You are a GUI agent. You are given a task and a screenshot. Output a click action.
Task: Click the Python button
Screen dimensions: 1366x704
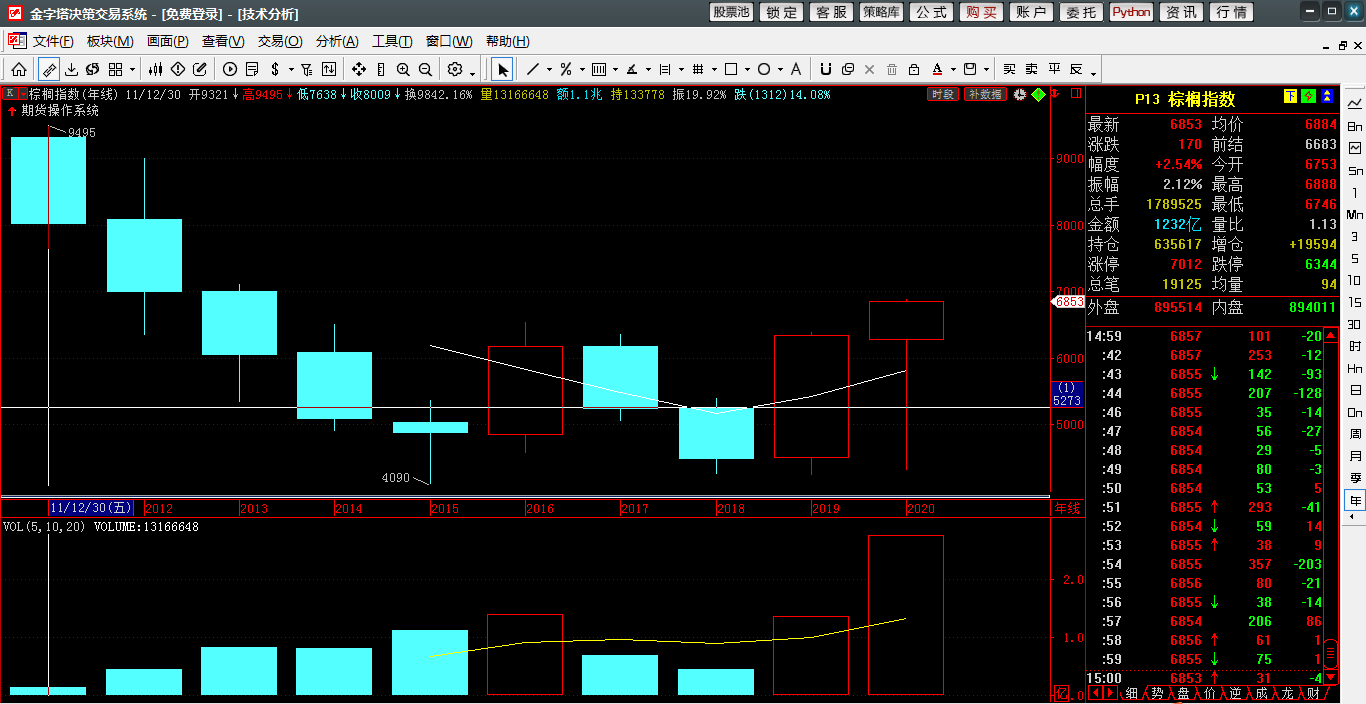pyautogui.click(x=1131, y=12)
